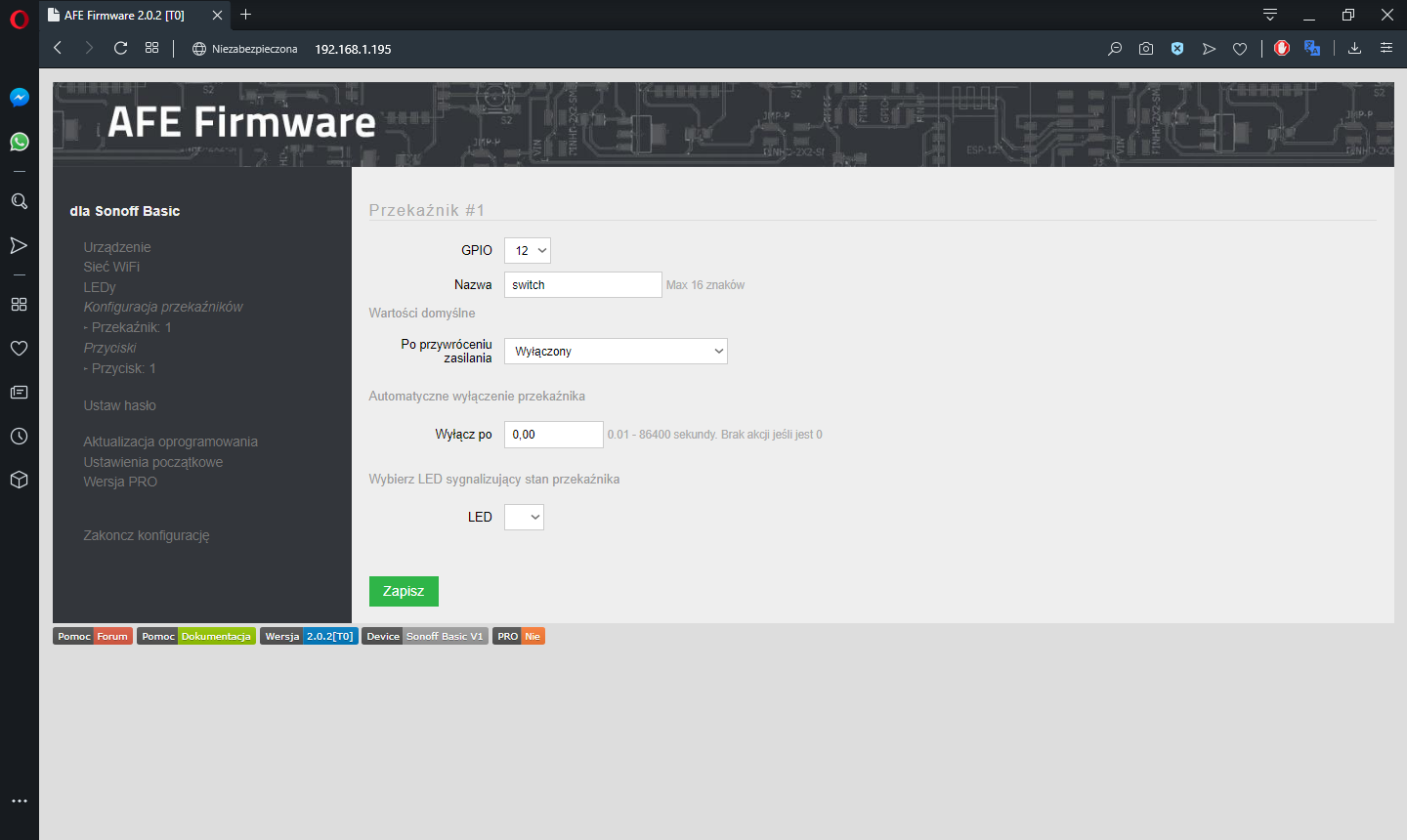
Task: Open the red Opera extension icon
Action: 1282,48
